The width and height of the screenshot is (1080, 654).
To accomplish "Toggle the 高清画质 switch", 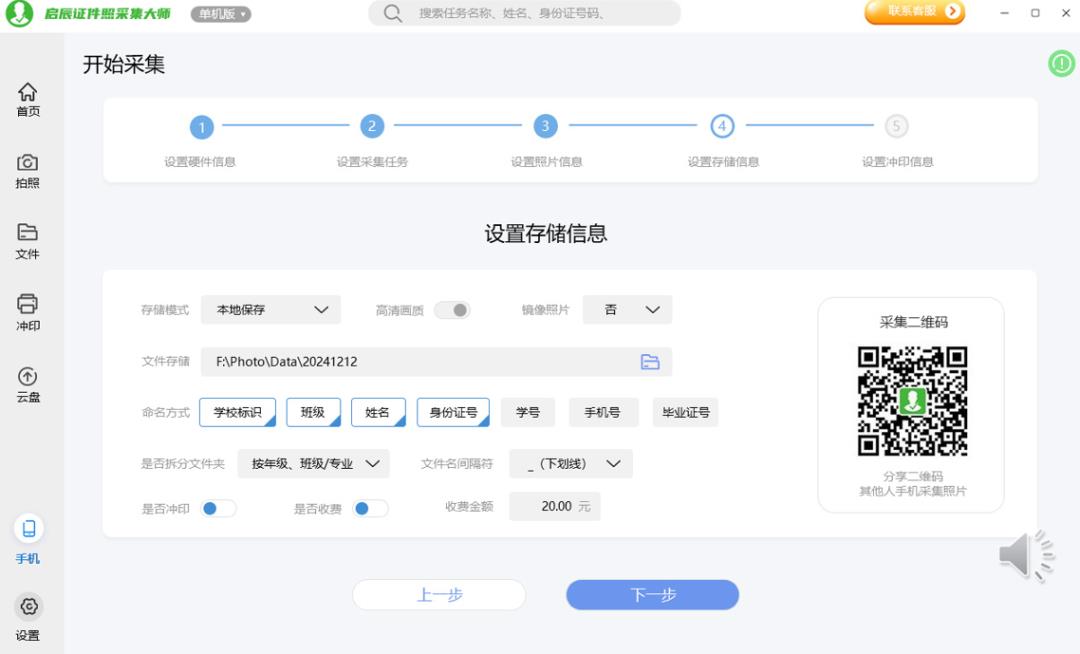I will (x=452, y=310).
